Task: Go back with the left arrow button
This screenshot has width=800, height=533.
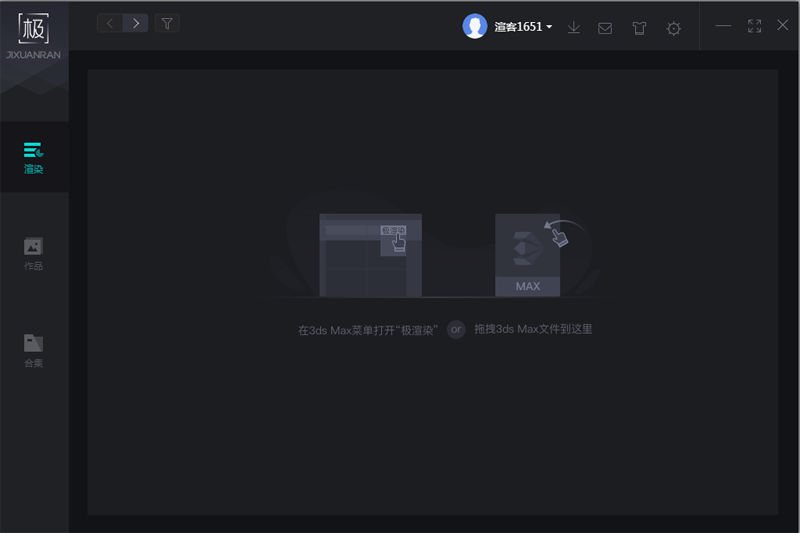Action: click(x=110, y=23)
